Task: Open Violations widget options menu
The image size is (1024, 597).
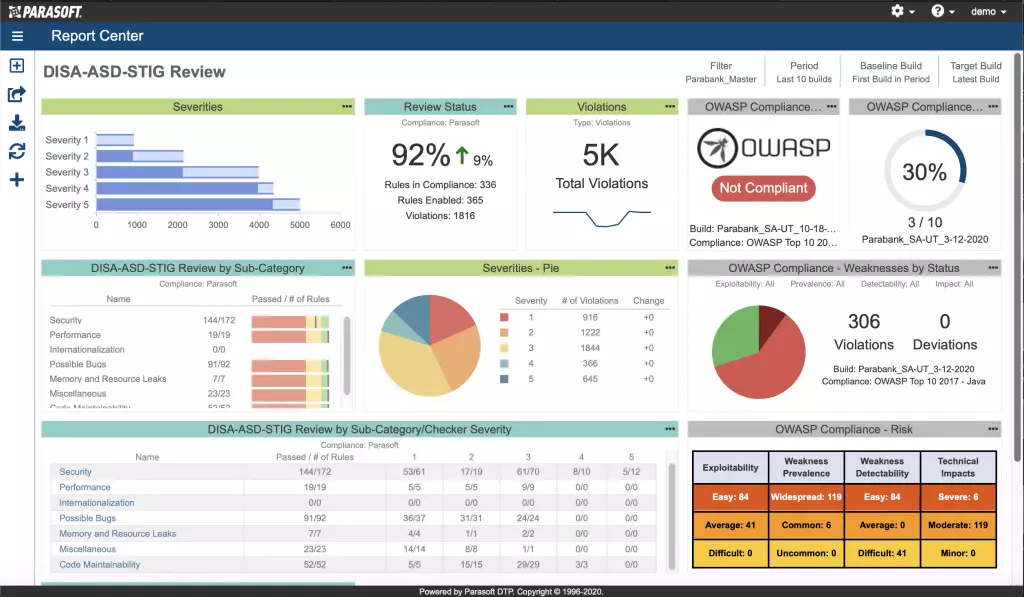Action: pyautogui.click(x=670, y=106)
